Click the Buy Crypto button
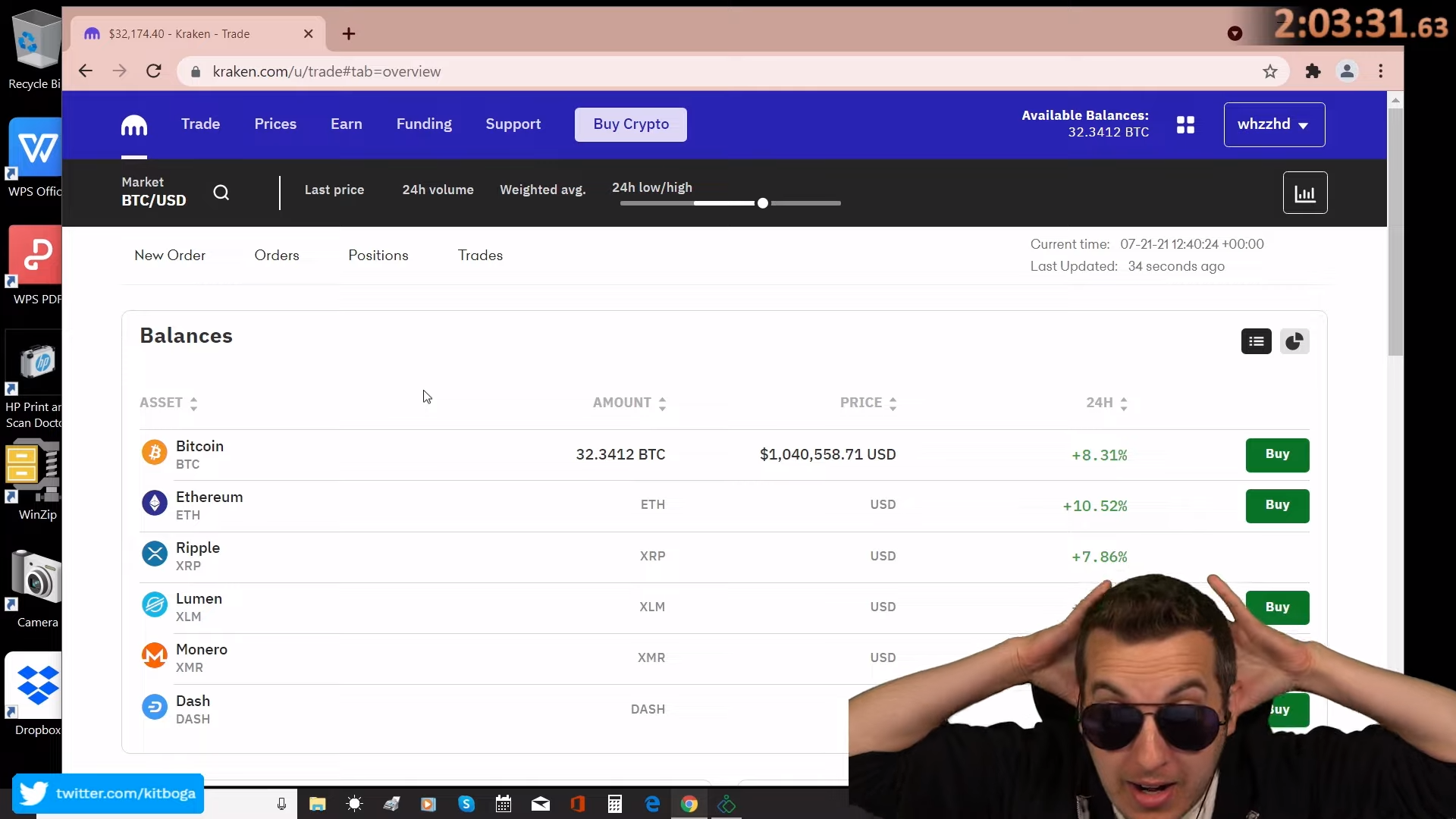This screenshot has height=819, width=1456. point(631,124)
